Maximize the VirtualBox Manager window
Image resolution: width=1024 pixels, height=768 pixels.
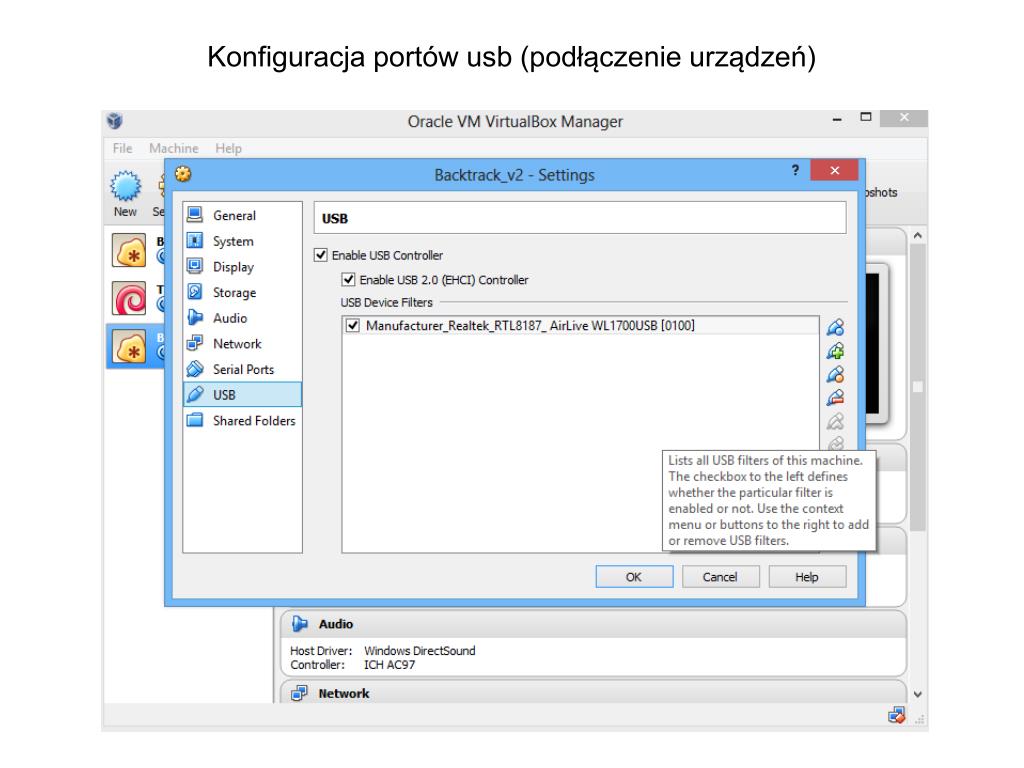(866, 118)
